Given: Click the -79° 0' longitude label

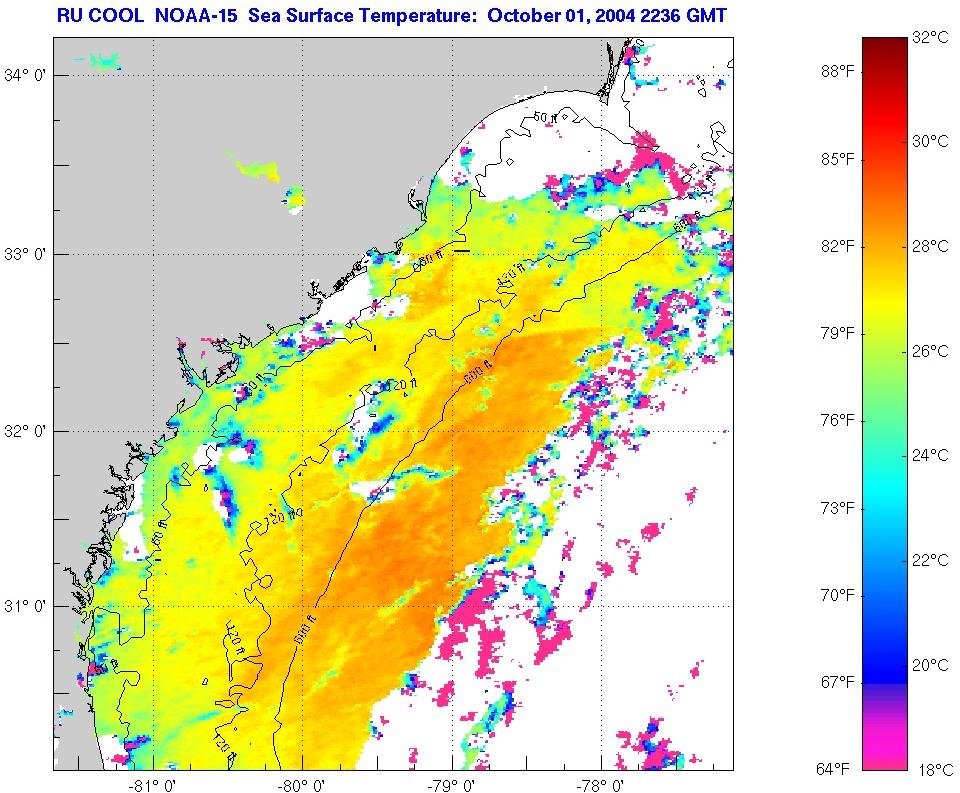Looking at the screenshot, I should point(452,784).
